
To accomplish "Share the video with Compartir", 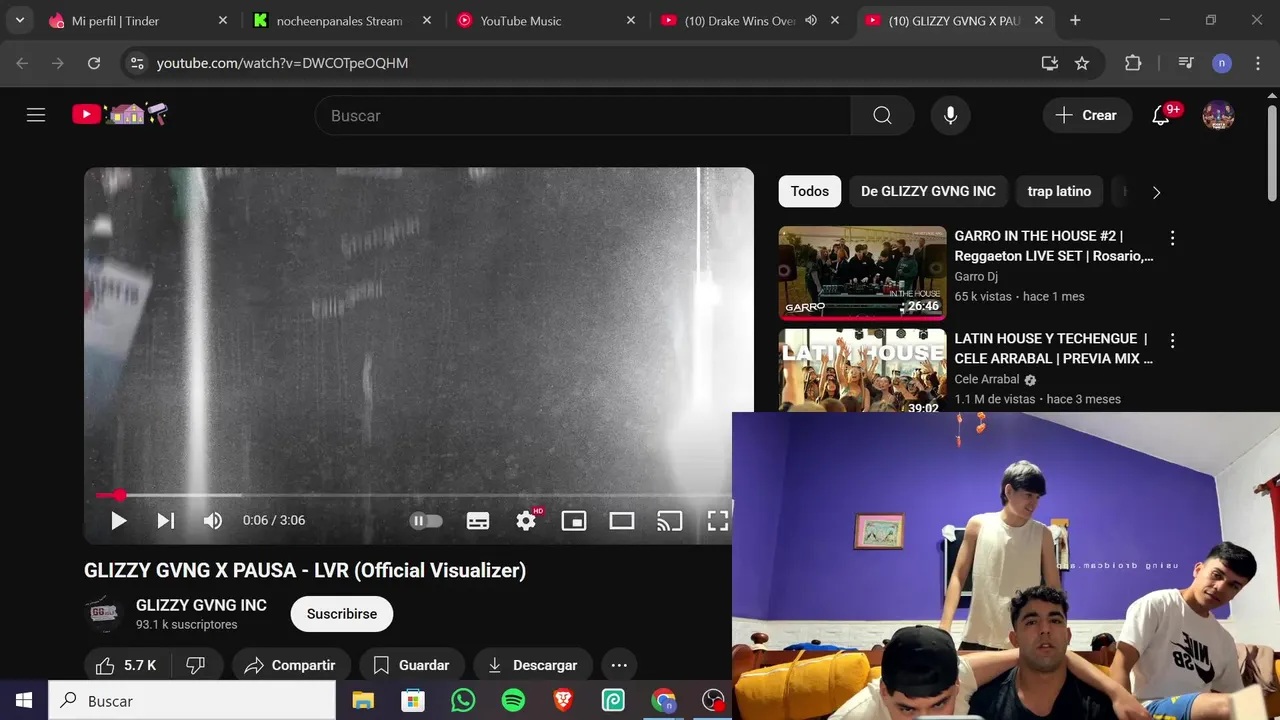I will tap(291, 665).
